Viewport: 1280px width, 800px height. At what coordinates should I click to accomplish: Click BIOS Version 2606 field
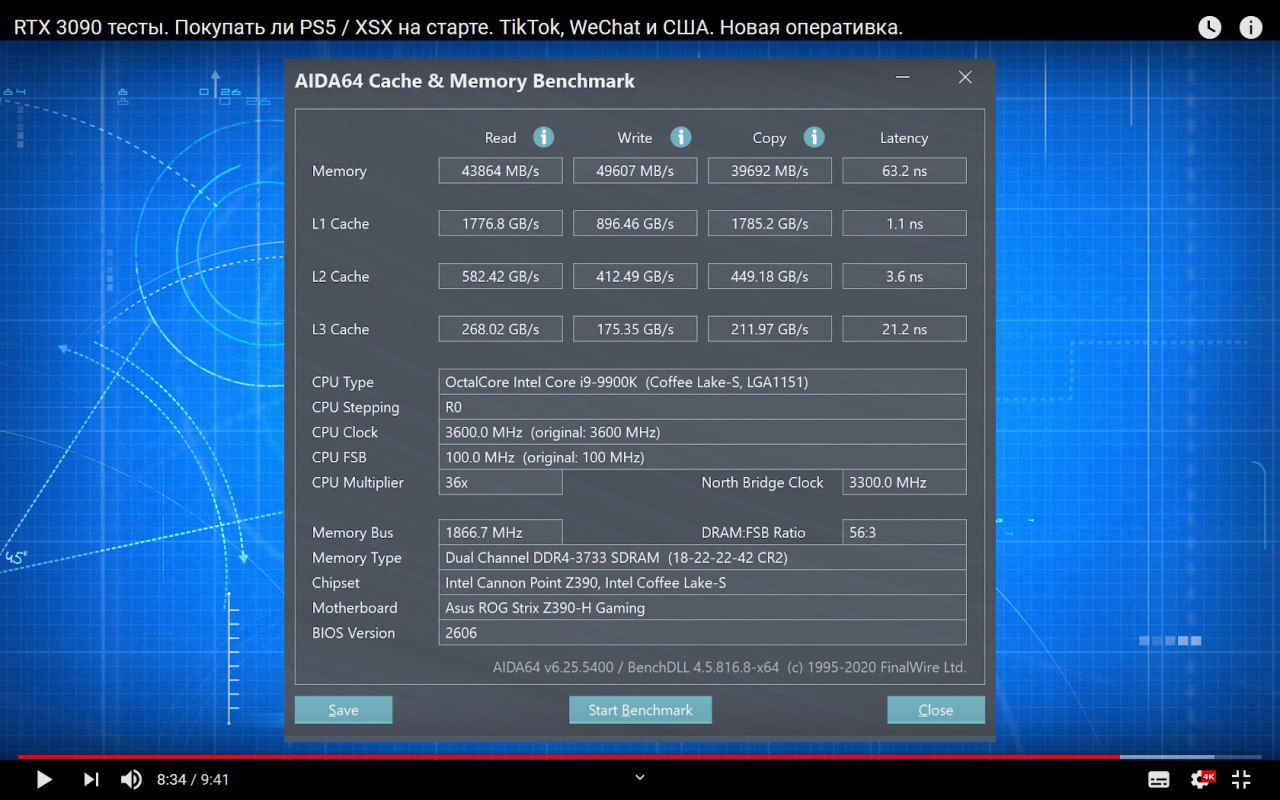point(702,632)
